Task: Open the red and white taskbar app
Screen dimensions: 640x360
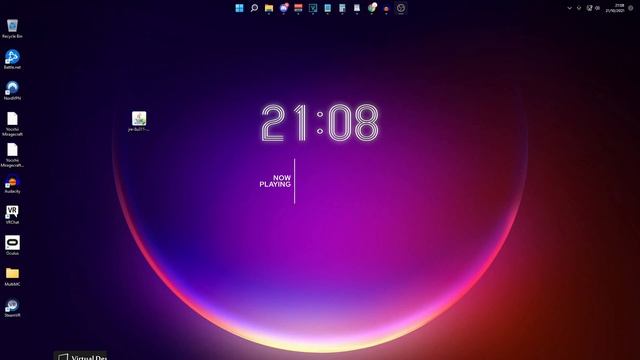Action: click(298, 8)
